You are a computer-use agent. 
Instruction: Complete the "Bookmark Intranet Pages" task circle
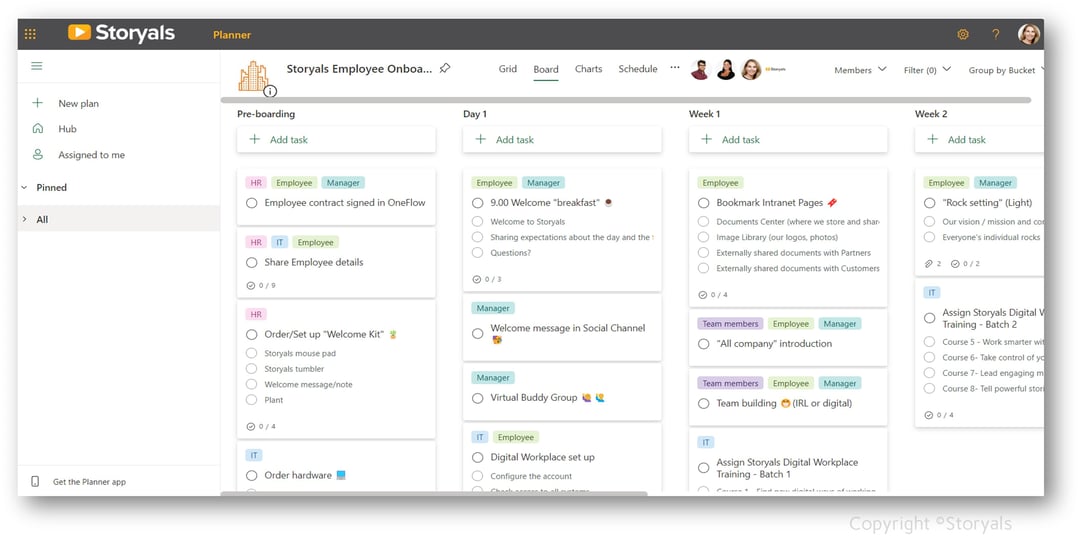click(703, 203)
